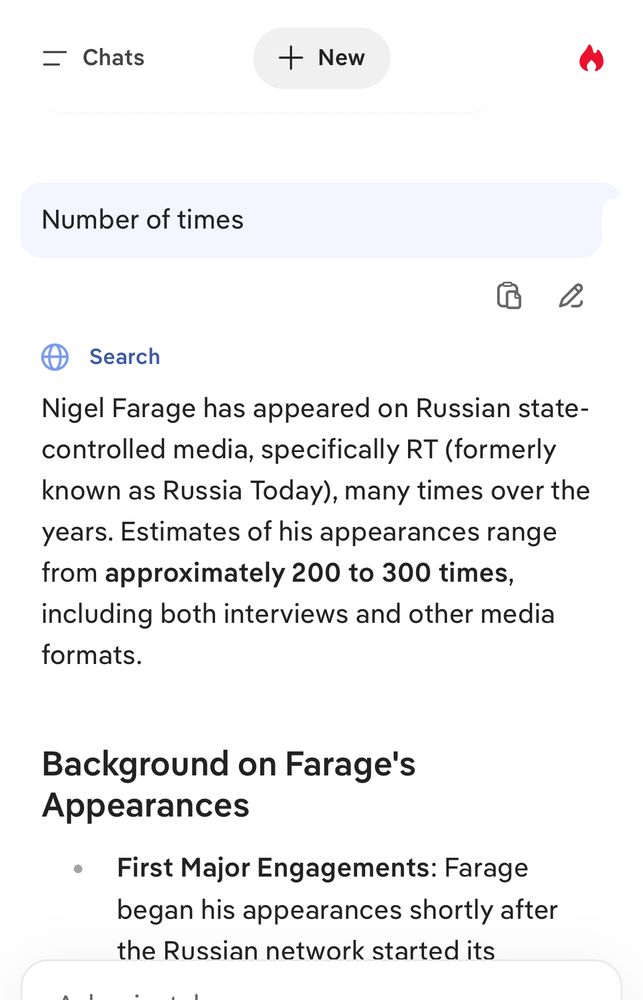Click the "Background on Farage's Appearances" heading
This screenshot has height=1000, width=643.
pos(228,784)
